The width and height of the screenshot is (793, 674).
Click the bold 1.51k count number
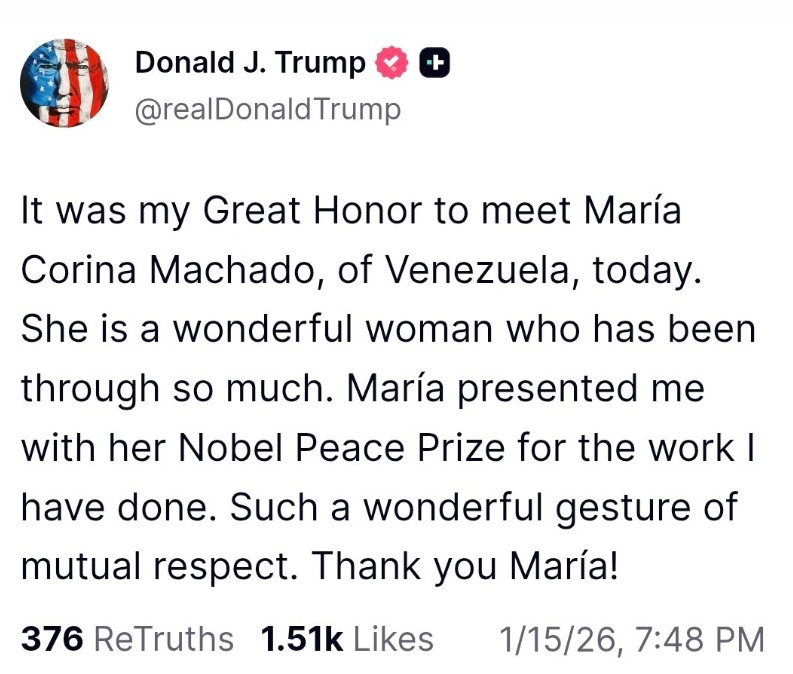[300, 638]
